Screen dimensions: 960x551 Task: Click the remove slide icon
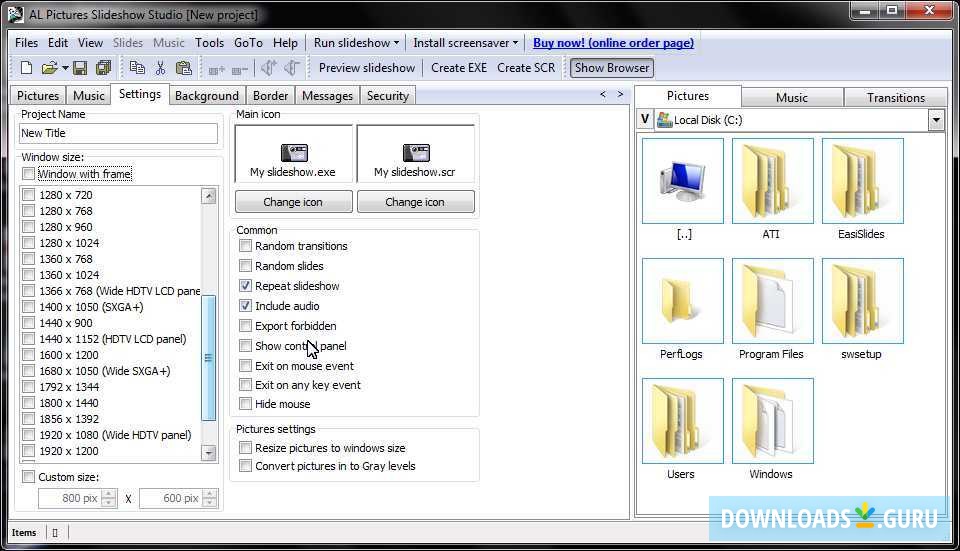coord(239,70)
